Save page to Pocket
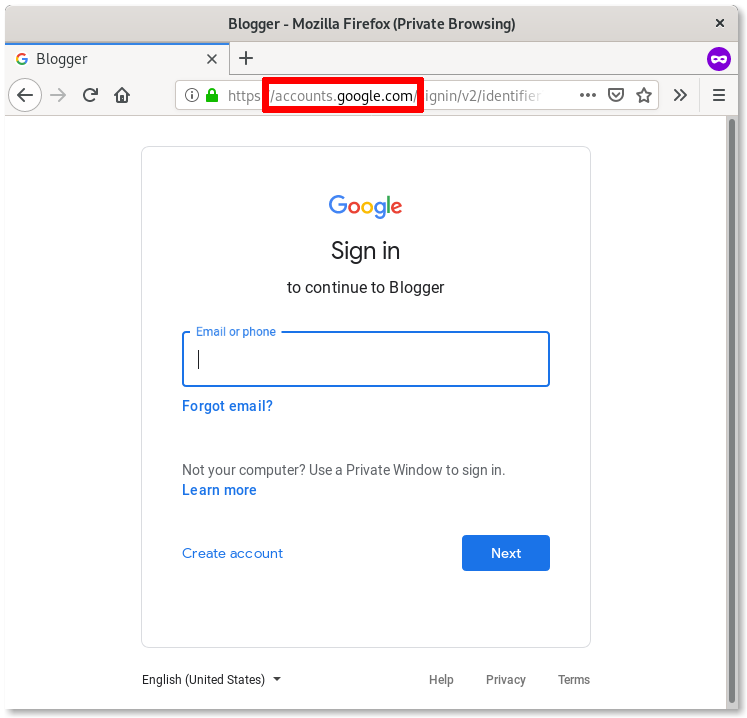Image resolution: width=747 pixels, height=718 pixels. (616, 95)
